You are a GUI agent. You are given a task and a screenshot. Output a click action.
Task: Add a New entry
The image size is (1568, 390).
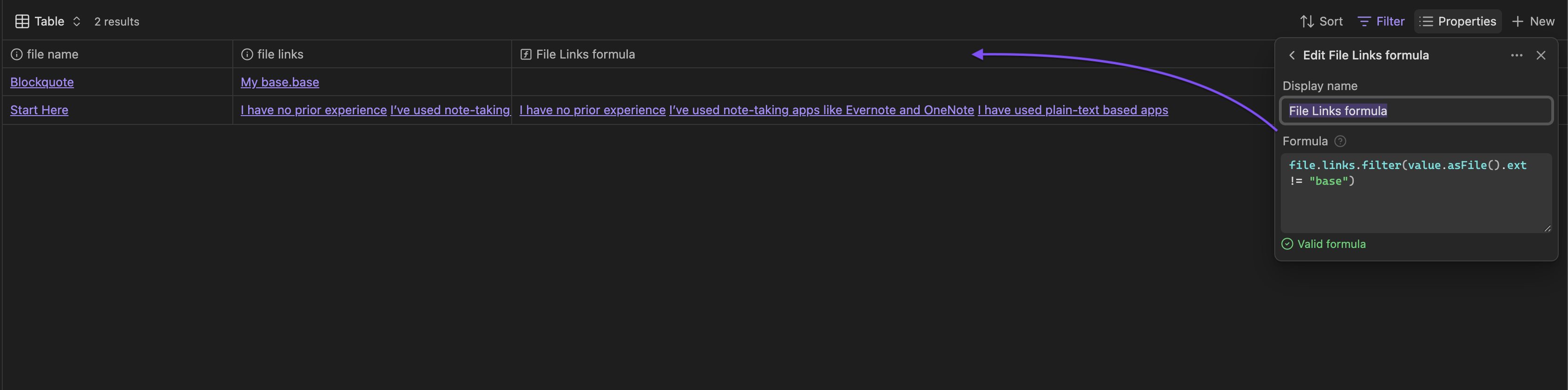[1533, 21]
